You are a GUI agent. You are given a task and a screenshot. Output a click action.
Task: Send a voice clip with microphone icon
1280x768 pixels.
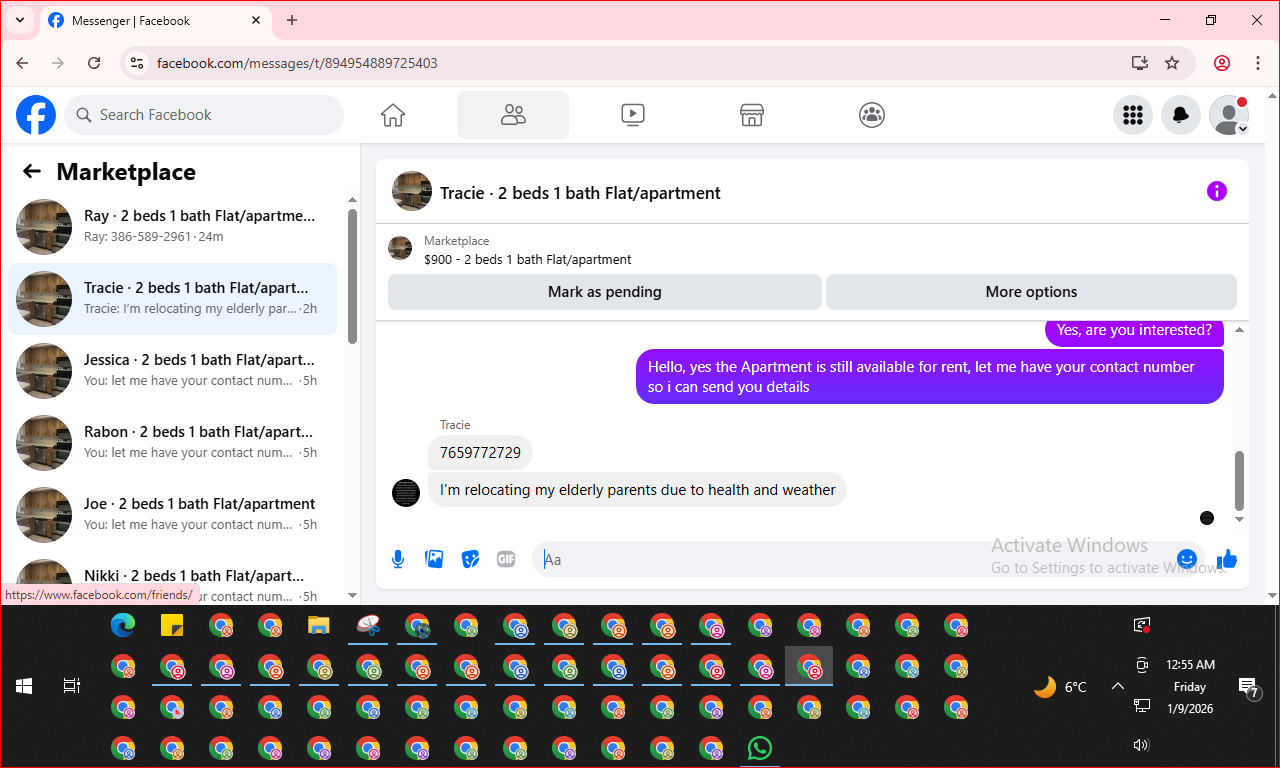(x=398, y=559)
